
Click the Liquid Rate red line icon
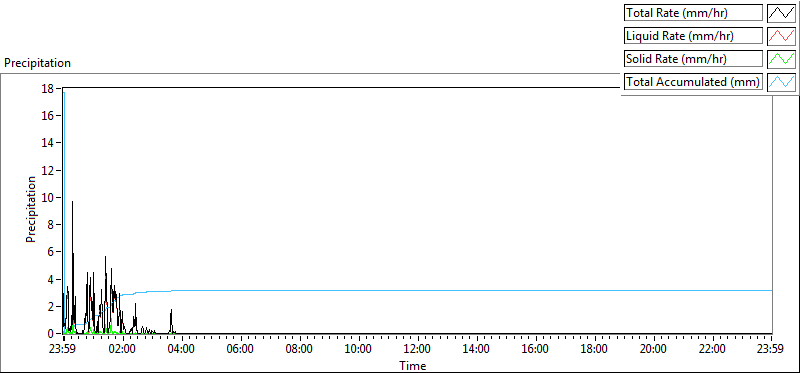coord(781,36)
